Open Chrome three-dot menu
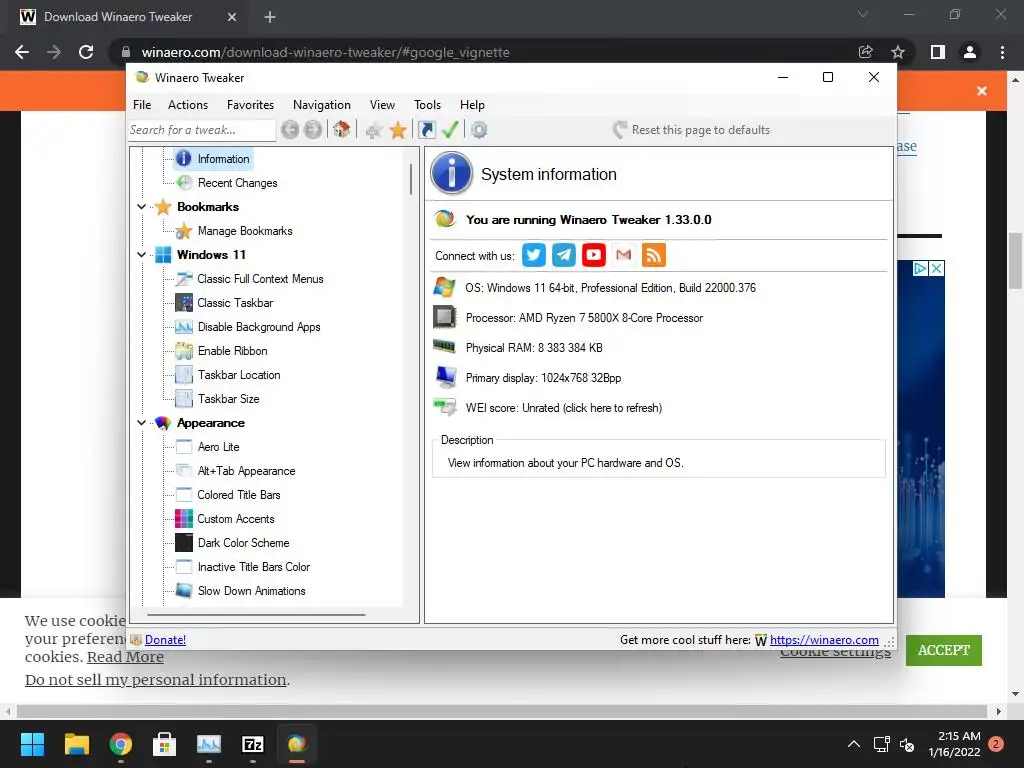Screen dimensions: 1024x768 [x=1002, y=52]
